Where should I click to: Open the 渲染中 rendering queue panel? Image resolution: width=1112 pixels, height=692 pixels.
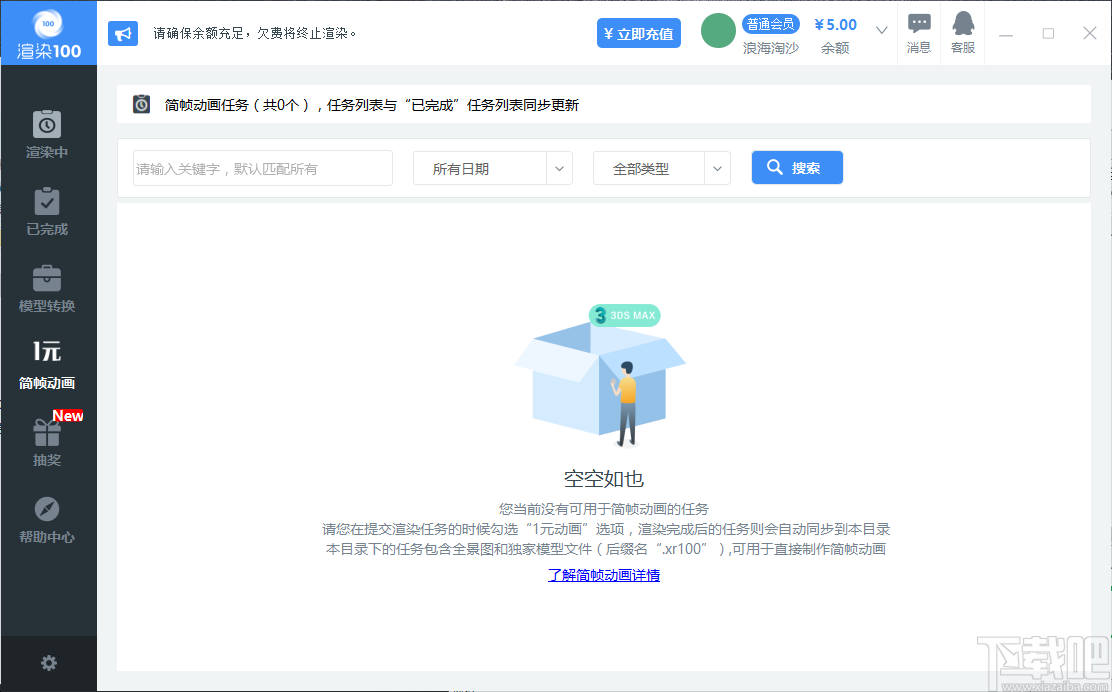pos(47,135)
